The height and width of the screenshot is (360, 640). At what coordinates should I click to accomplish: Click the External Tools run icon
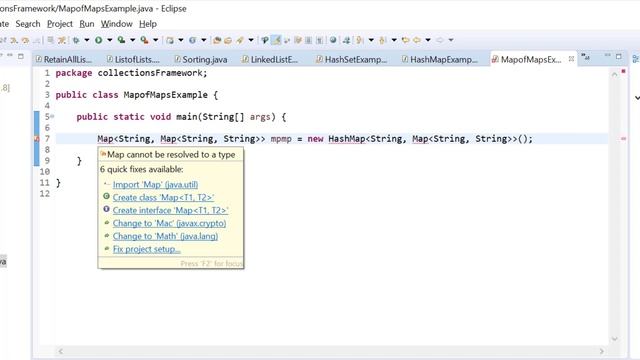(144, 40)
